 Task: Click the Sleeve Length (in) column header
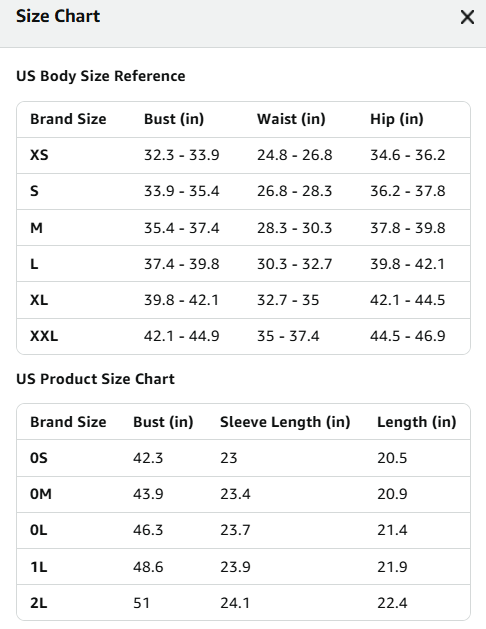pyautogui.click(x=285, y=422)
